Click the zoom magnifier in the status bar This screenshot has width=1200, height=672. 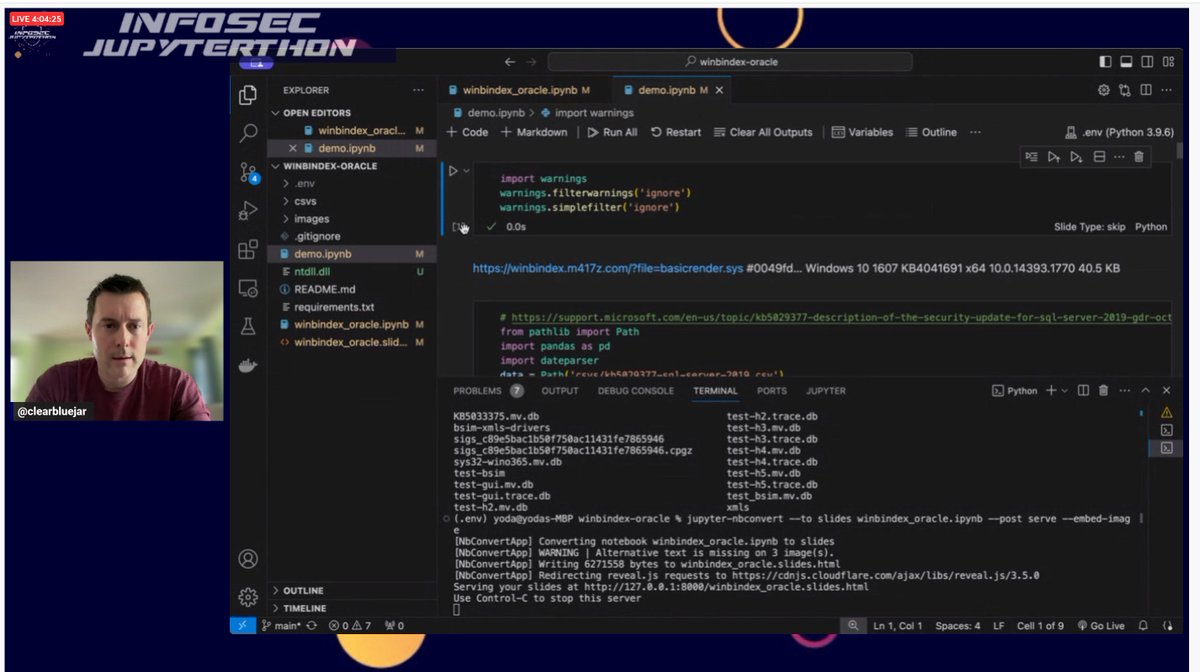pos(853,626)
